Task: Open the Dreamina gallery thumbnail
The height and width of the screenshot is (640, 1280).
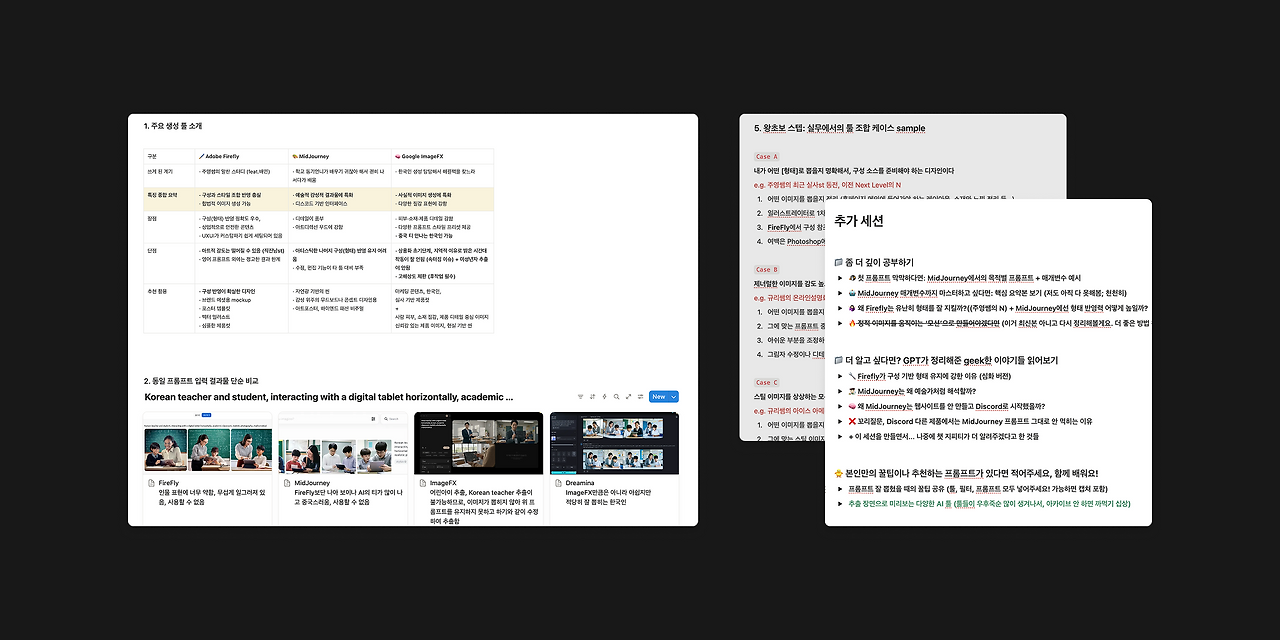Action: [615, 443]
